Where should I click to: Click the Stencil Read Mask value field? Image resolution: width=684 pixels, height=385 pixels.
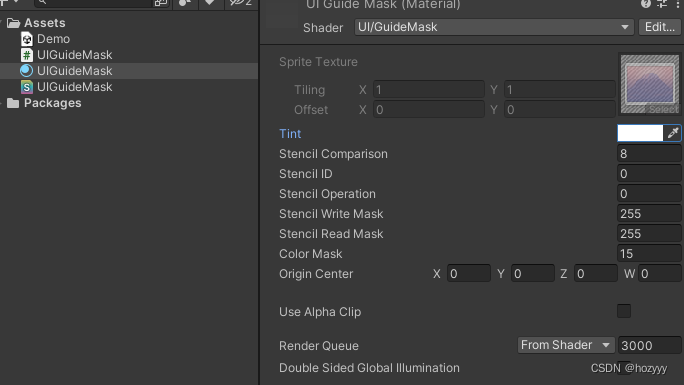[649, 234]
